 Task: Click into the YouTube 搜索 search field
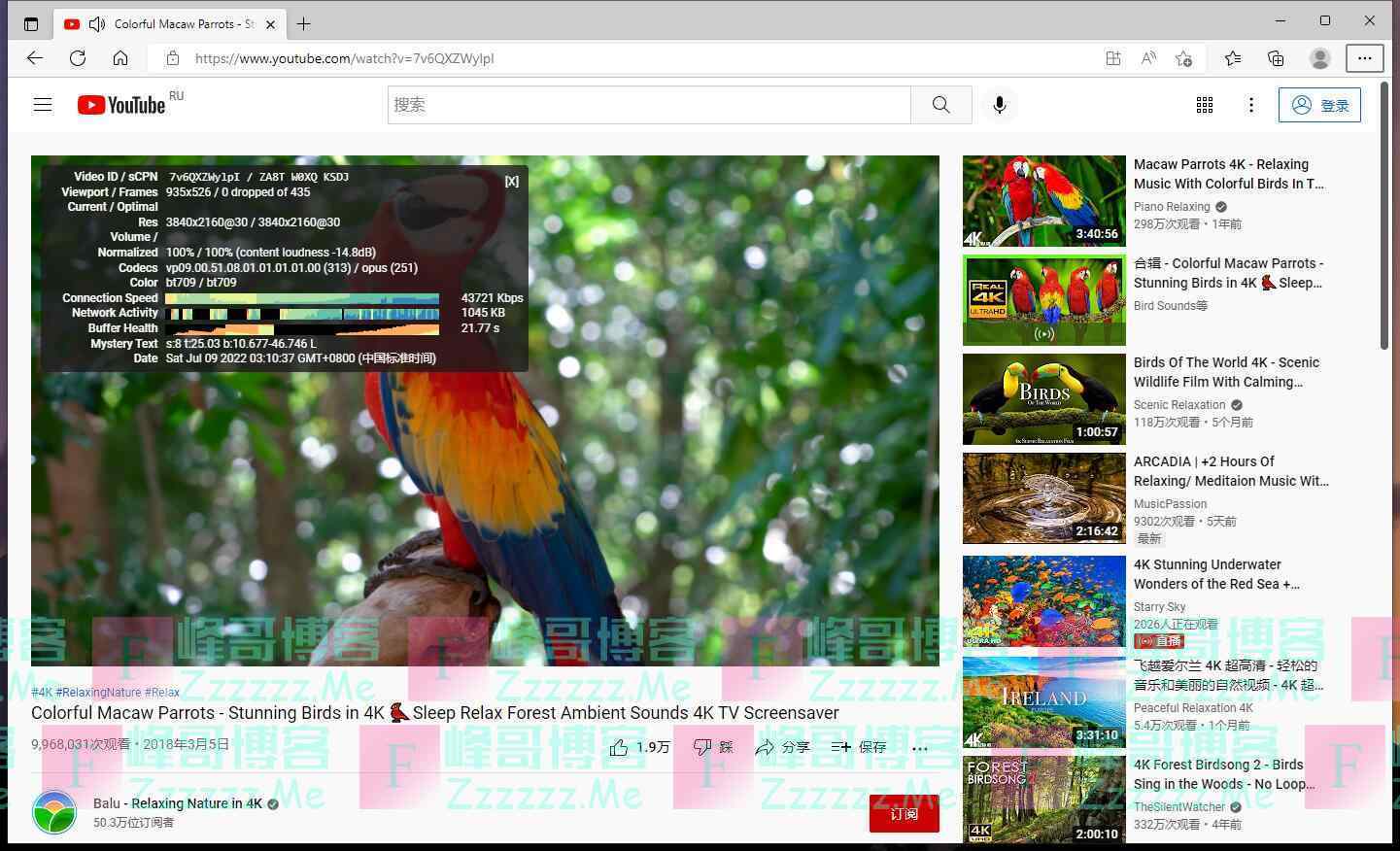click(x=649, y=105)
